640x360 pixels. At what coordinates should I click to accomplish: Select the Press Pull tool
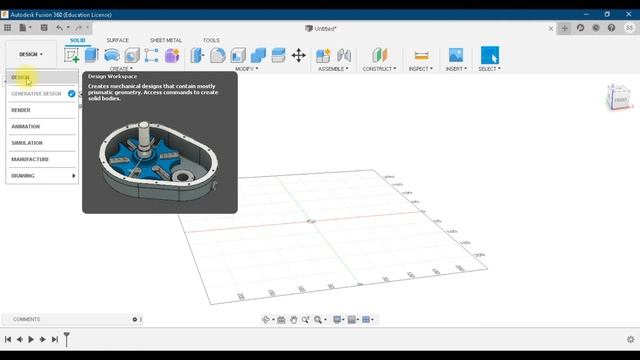click(x=197, y=55)
